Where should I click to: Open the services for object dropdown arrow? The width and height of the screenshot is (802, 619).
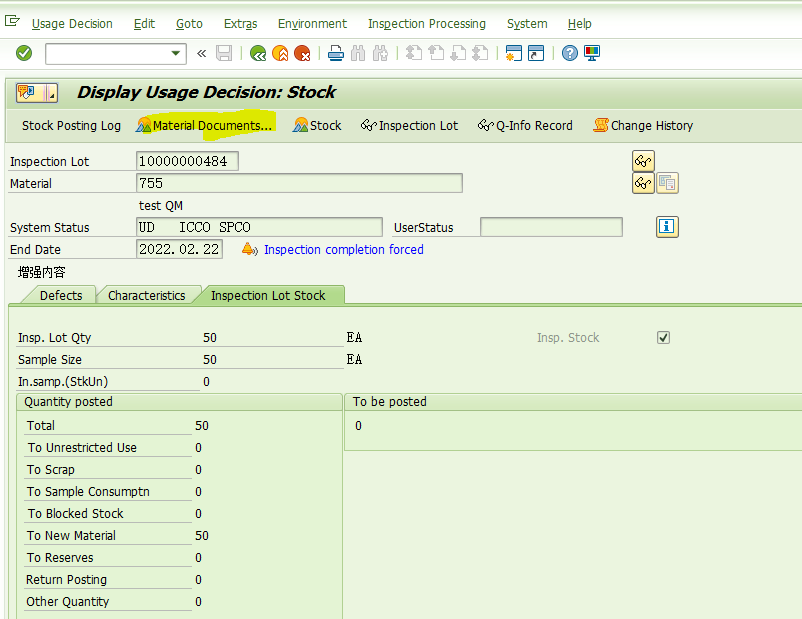click(51, 93)
